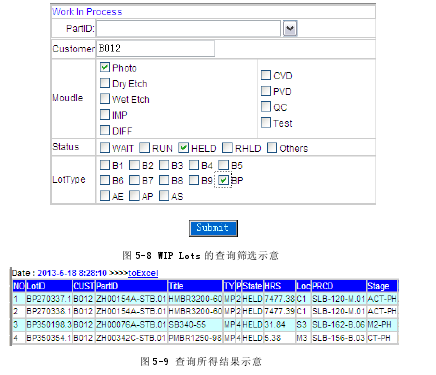The image size is (436, 375).
Task: Select lot BP350198.3 cell
Action: 49,324
